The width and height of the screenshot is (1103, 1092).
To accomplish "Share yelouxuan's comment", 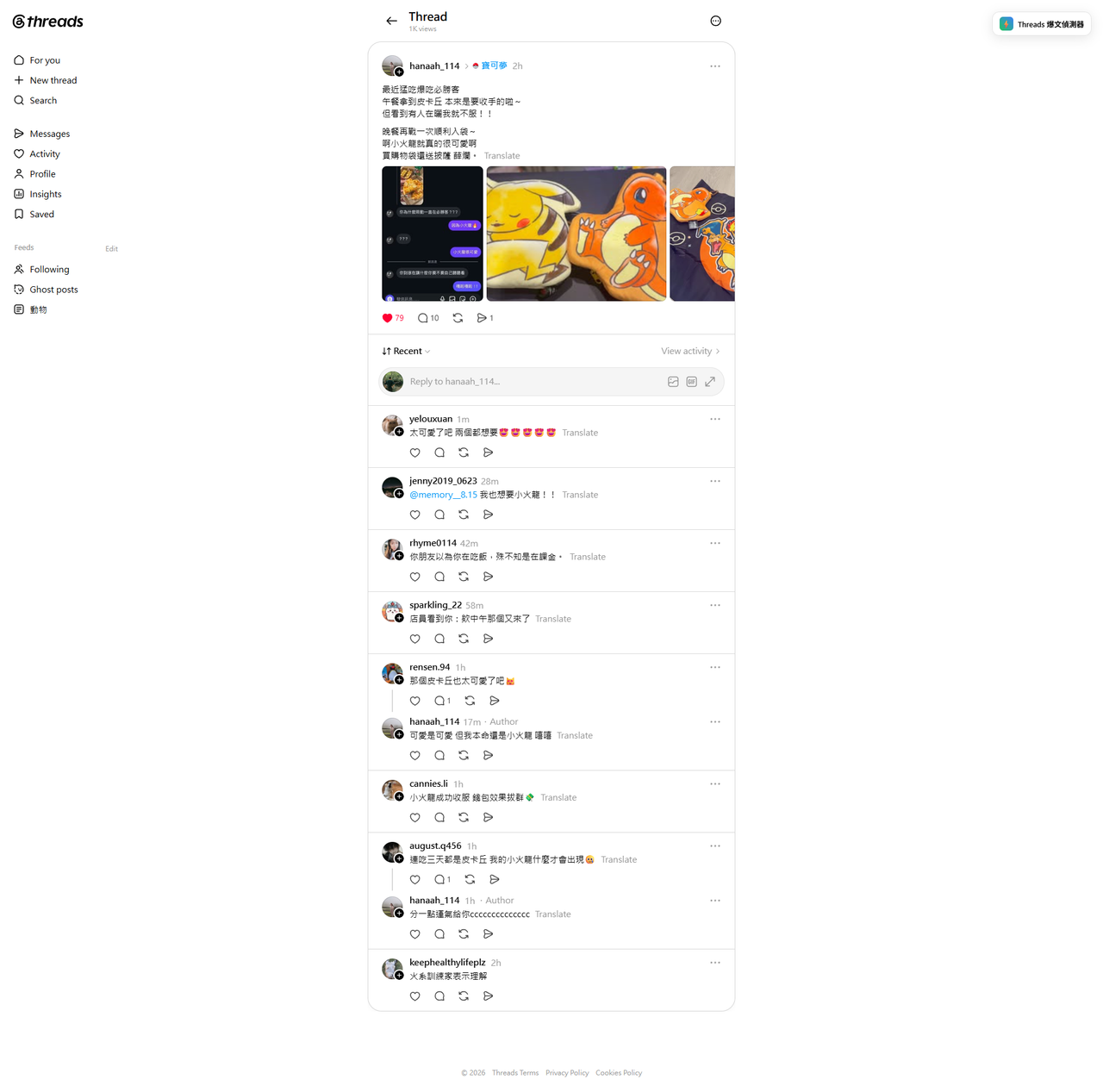I will [x=488, y=452].
